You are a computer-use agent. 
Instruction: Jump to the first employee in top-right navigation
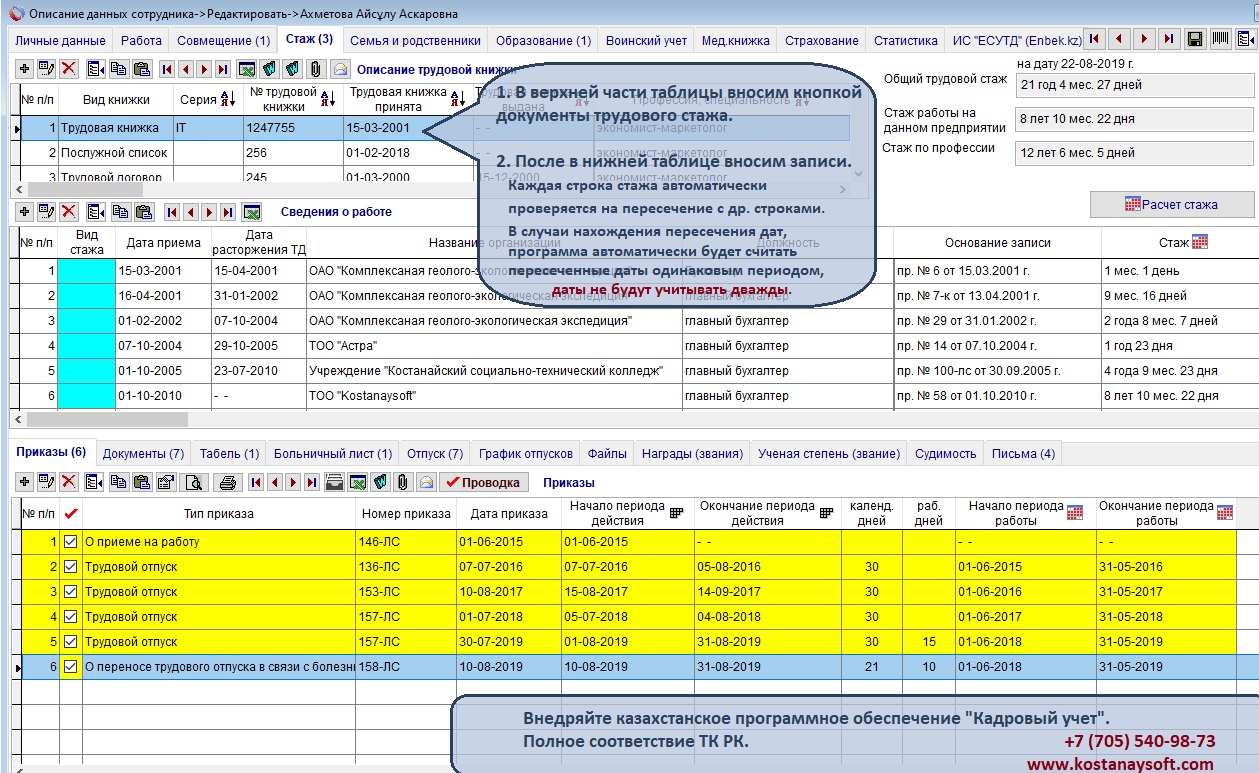click(x=1096, y=39)
